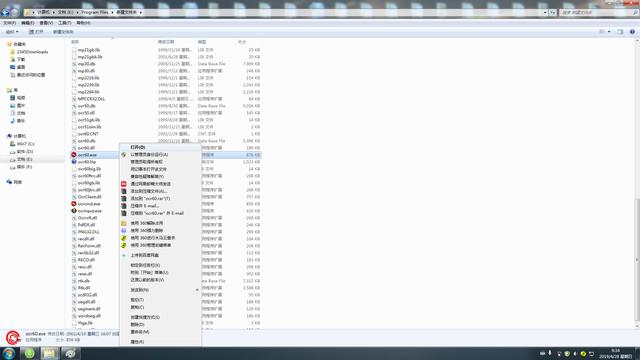
Task: Choose Cut (剪切) in context menu
Action: (x=137, y=300)
